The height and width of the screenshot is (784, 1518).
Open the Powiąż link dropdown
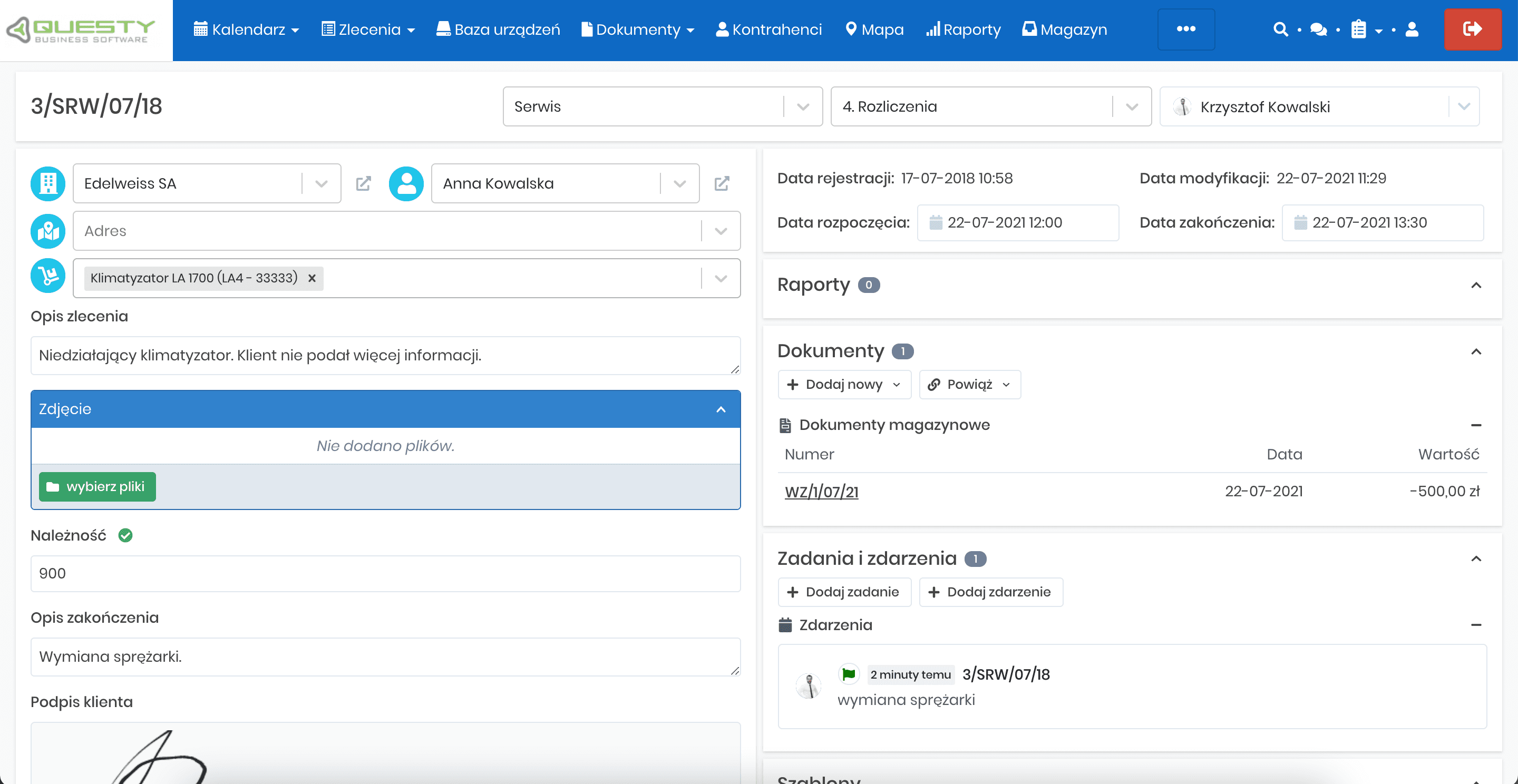[970, 385]
